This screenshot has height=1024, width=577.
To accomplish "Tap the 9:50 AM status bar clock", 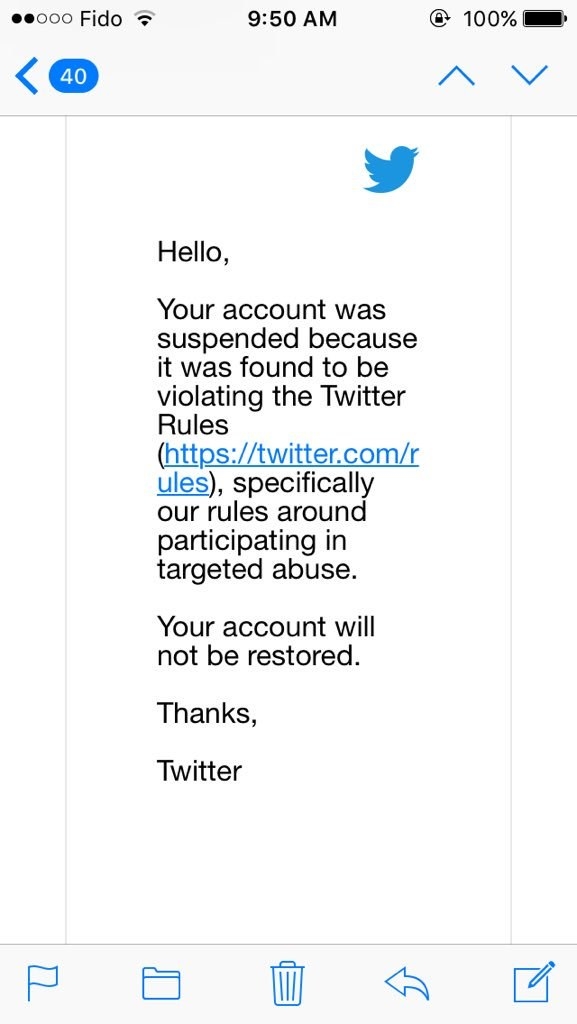I will point(292,19).
